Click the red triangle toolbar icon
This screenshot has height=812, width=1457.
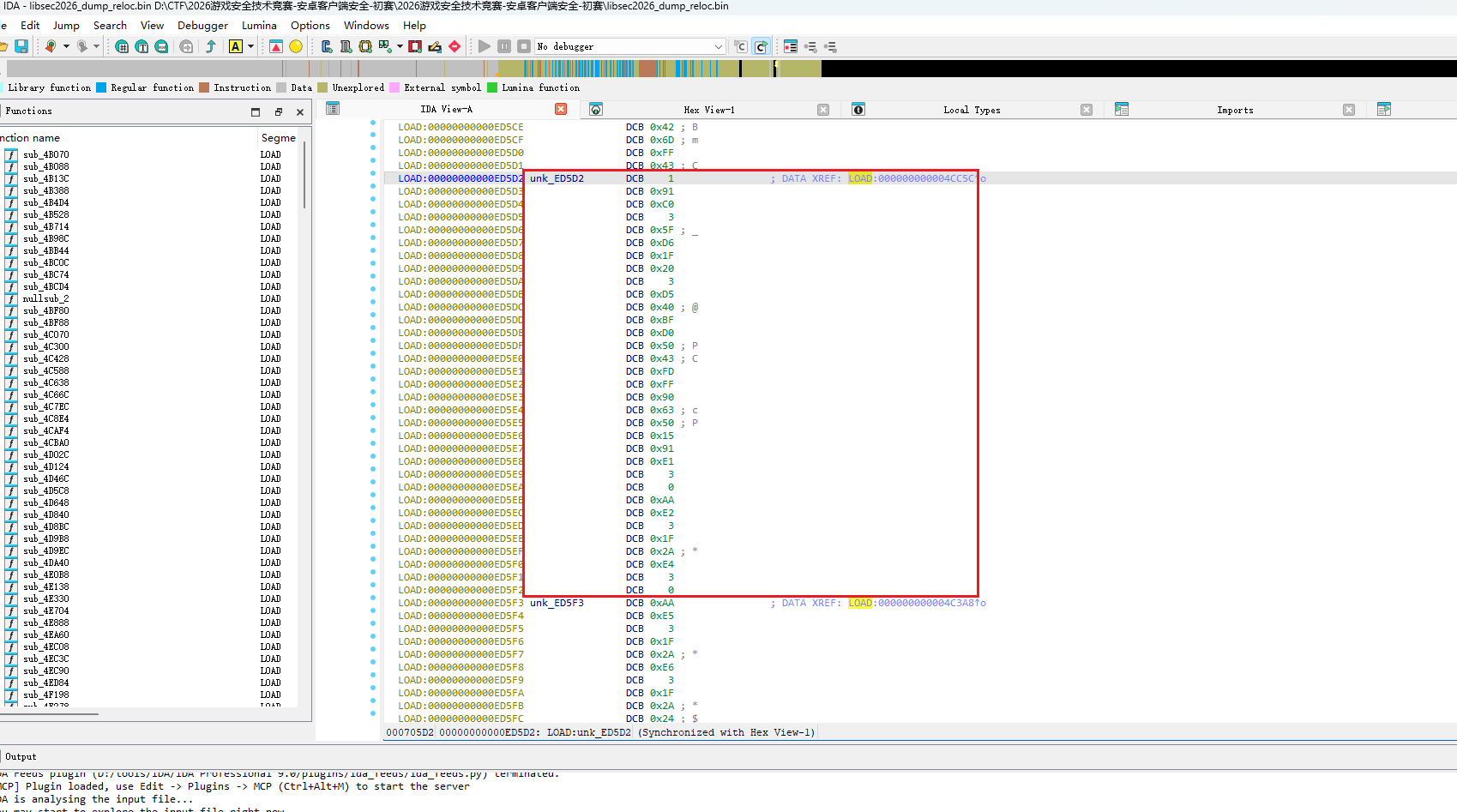(x=275, y=46)
